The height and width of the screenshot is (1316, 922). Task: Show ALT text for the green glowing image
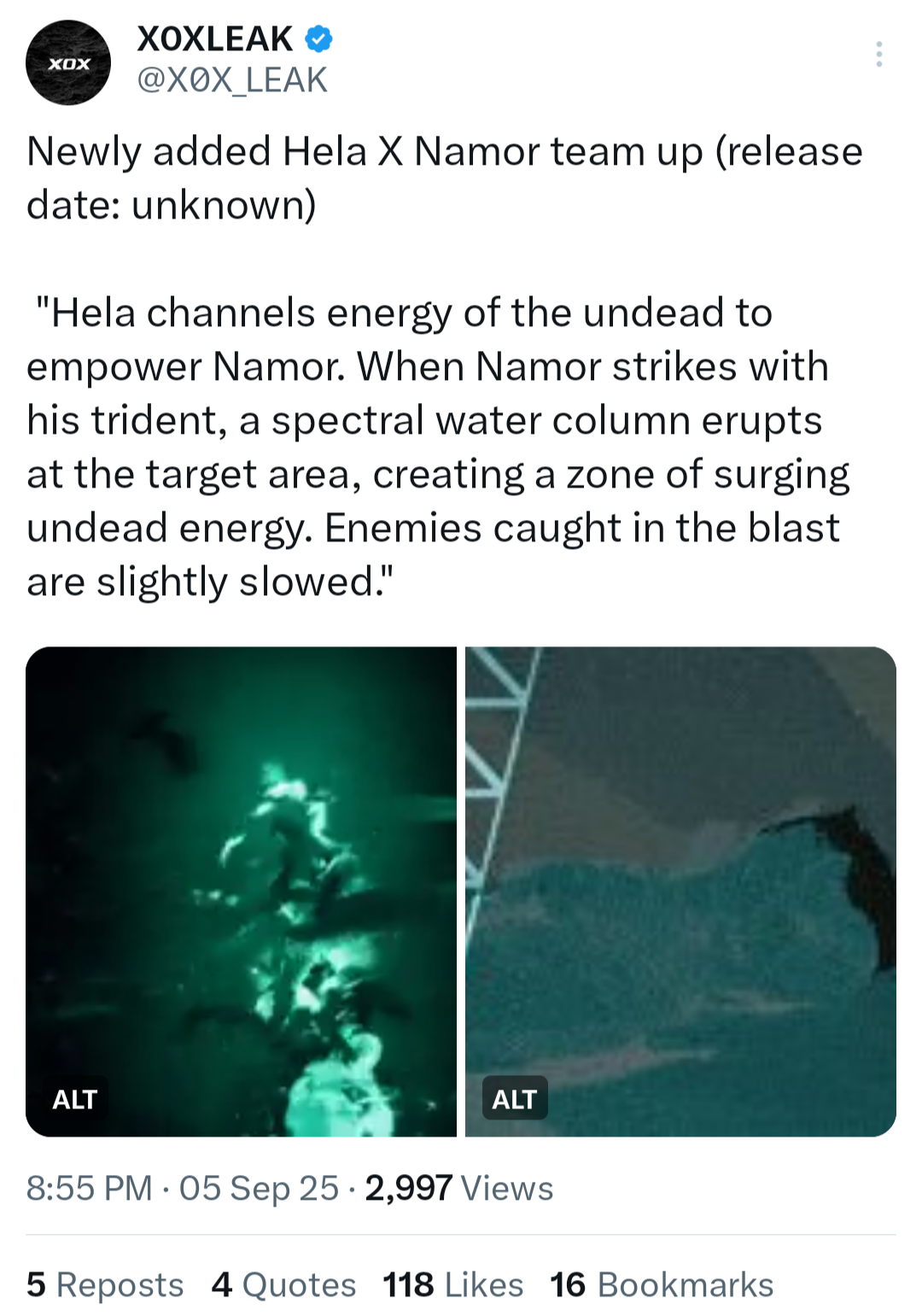pos(75,1099)
